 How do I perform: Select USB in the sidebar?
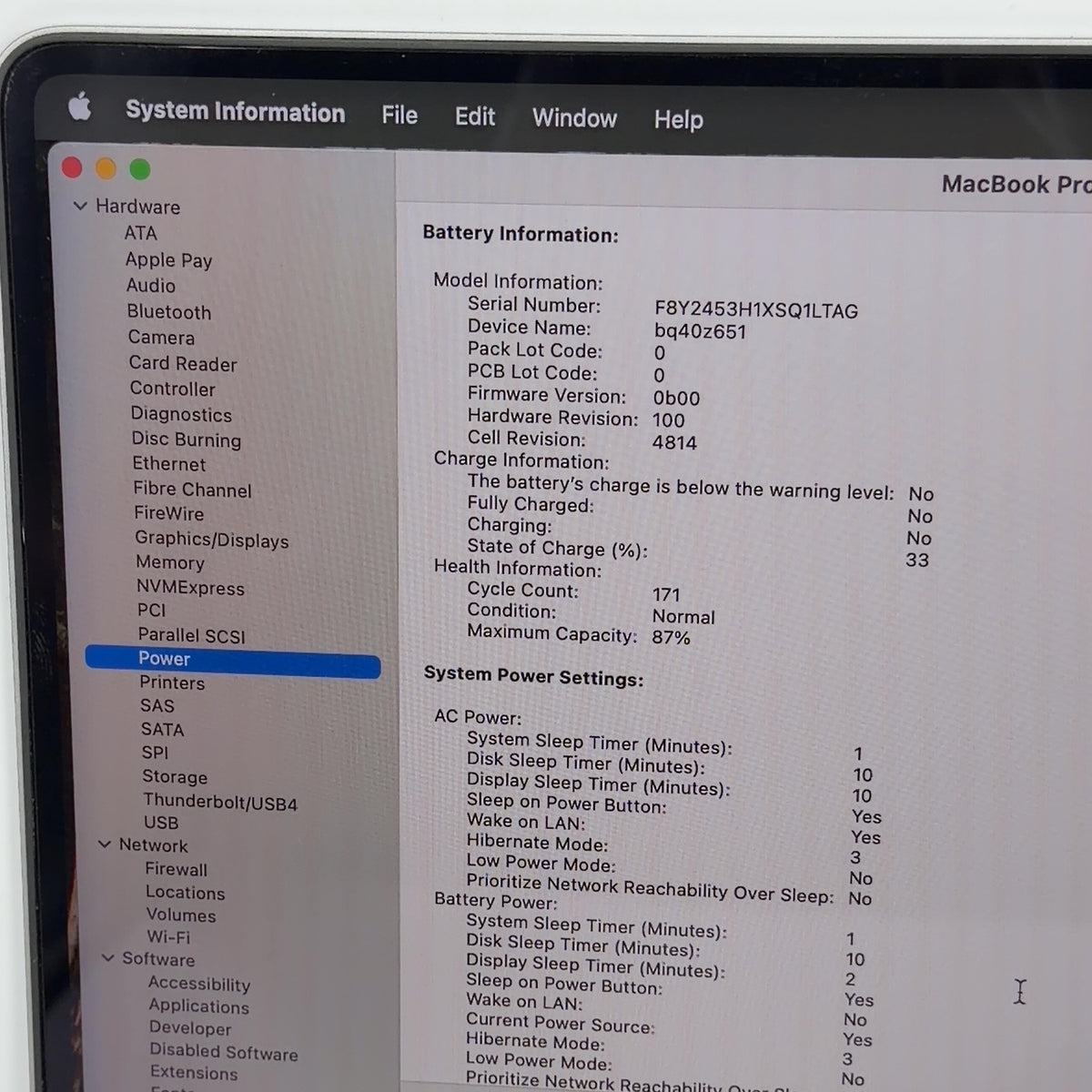tap(160, 823)
